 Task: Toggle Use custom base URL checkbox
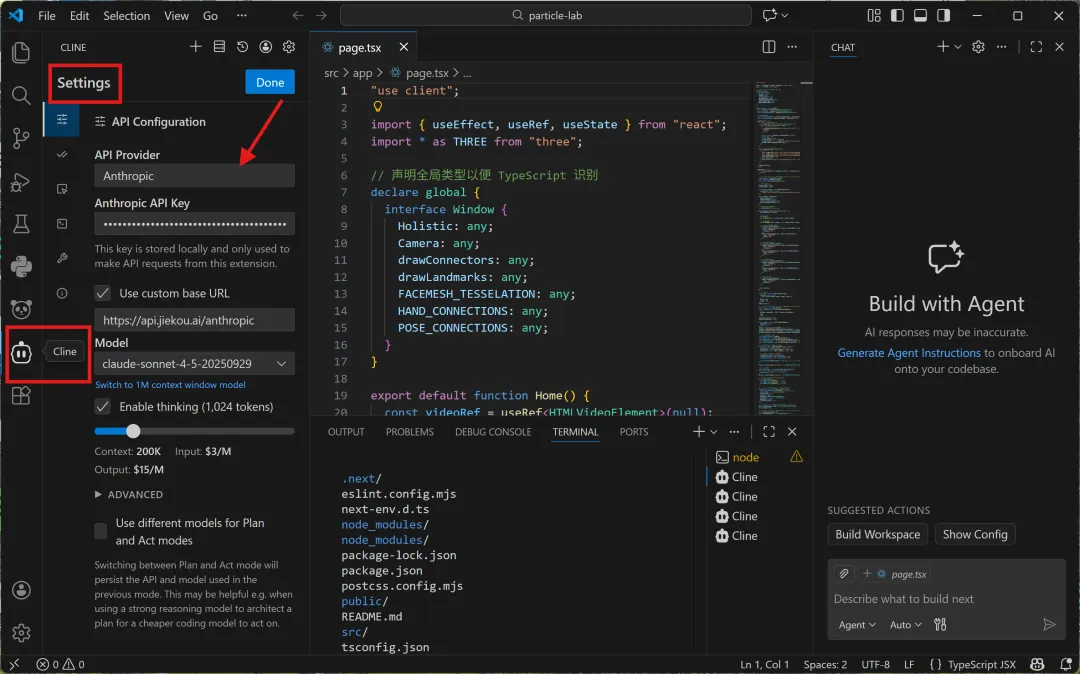click(103, 293)
